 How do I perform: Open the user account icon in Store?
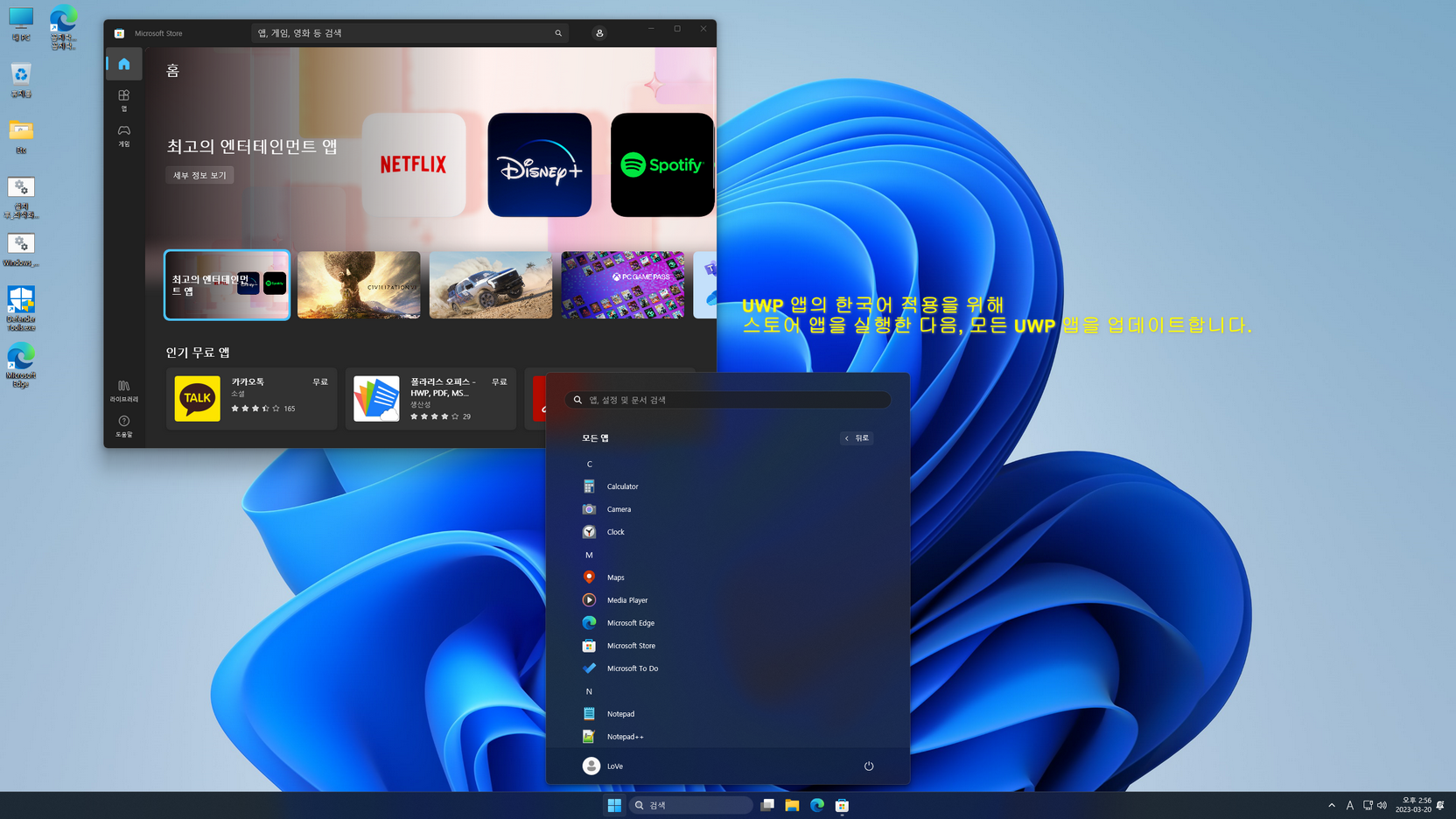[599, 33]
